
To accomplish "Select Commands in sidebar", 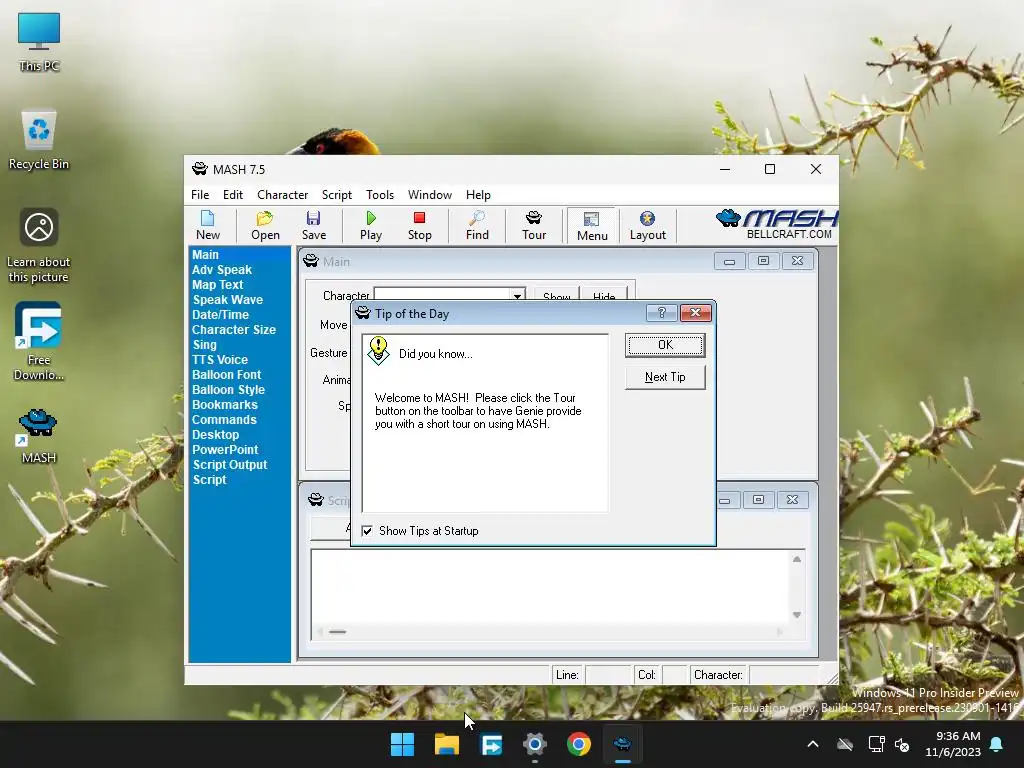I will tap(224, 420).
